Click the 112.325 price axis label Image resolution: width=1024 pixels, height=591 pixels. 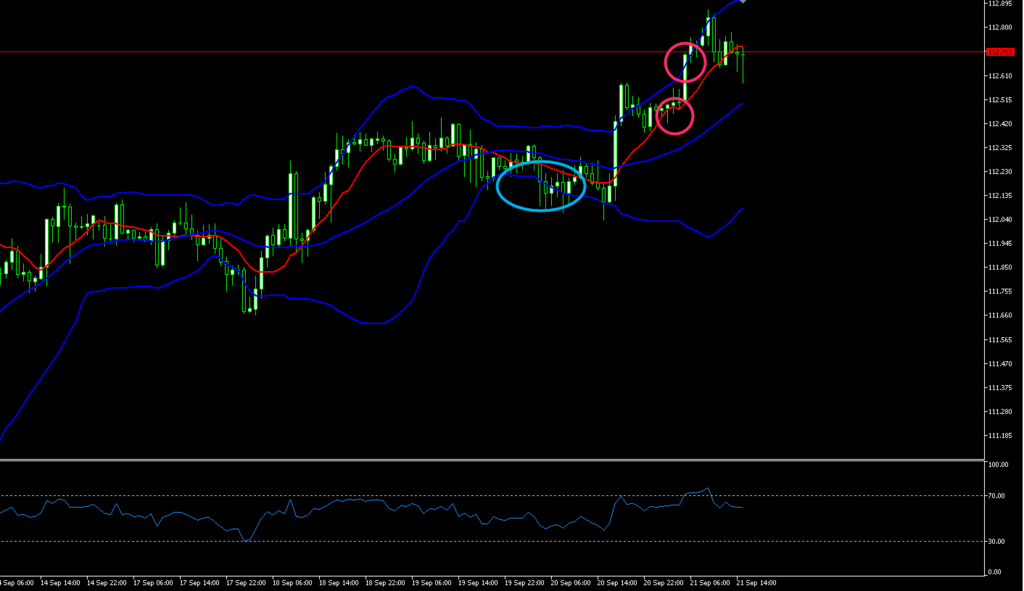(x=1000, y=148)
